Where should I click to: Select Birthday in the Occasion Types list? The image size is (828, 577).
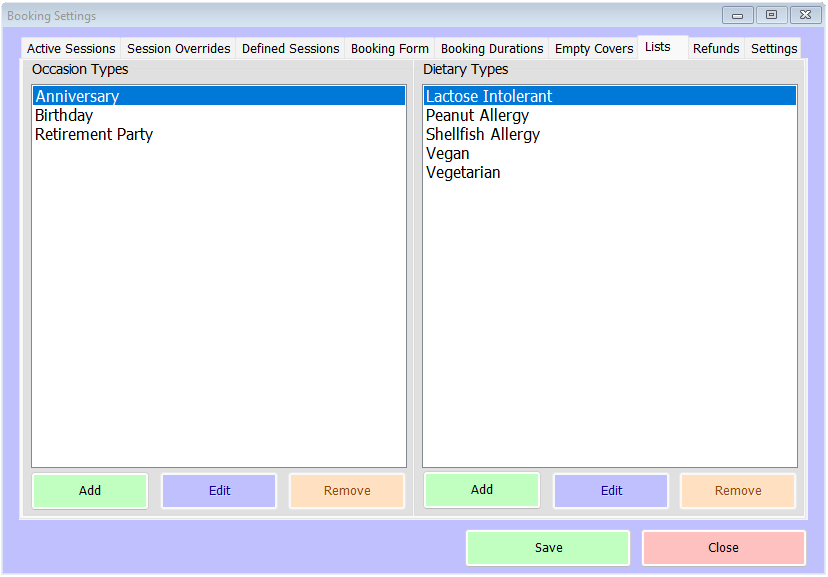click(x=64, y=115)
